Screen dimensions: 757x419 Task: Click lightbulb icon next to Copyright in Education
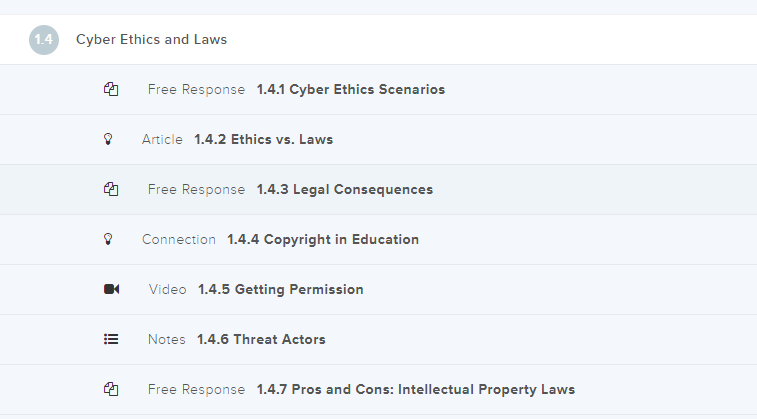point(109,240)
